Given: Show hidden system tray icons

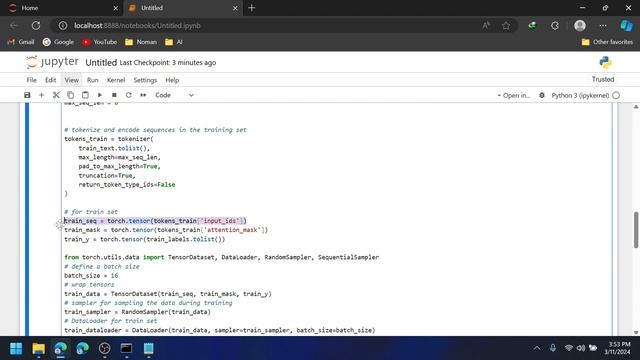Looking at the screenshot, I should coord(537,348).
